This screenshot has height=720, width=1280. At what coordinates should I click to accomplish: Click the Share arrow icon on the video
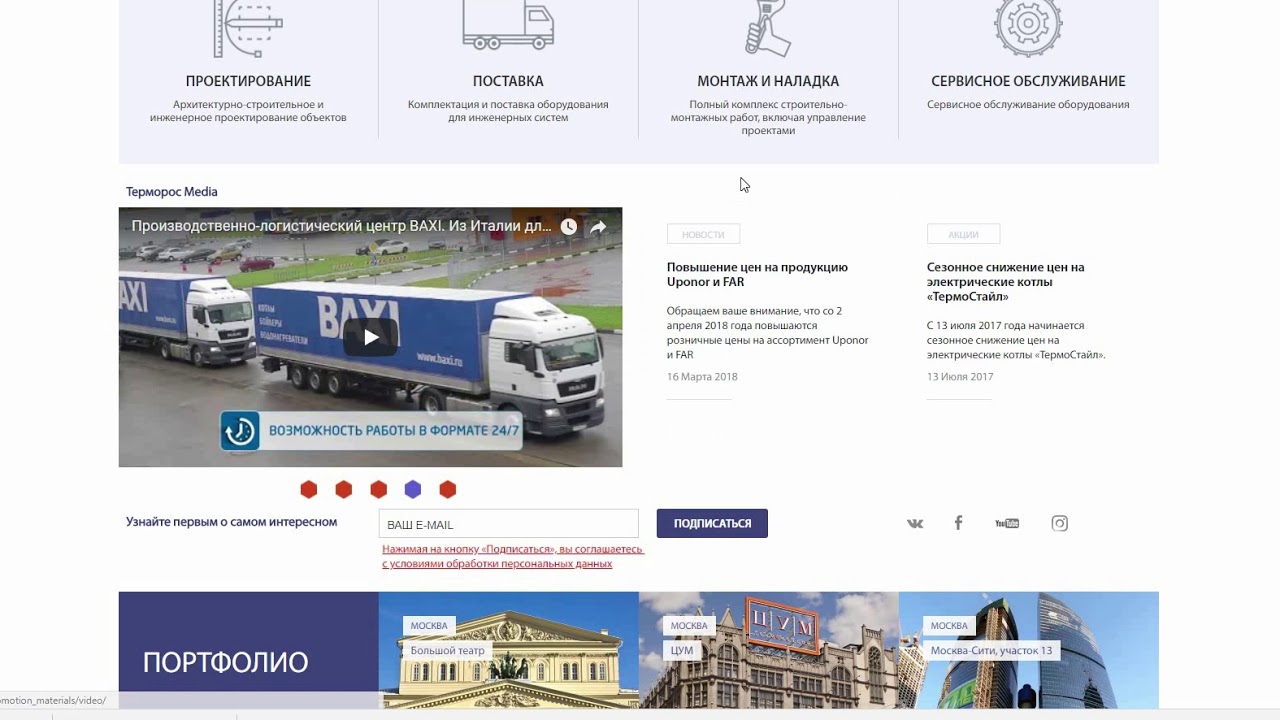click(x=598, y=227)
